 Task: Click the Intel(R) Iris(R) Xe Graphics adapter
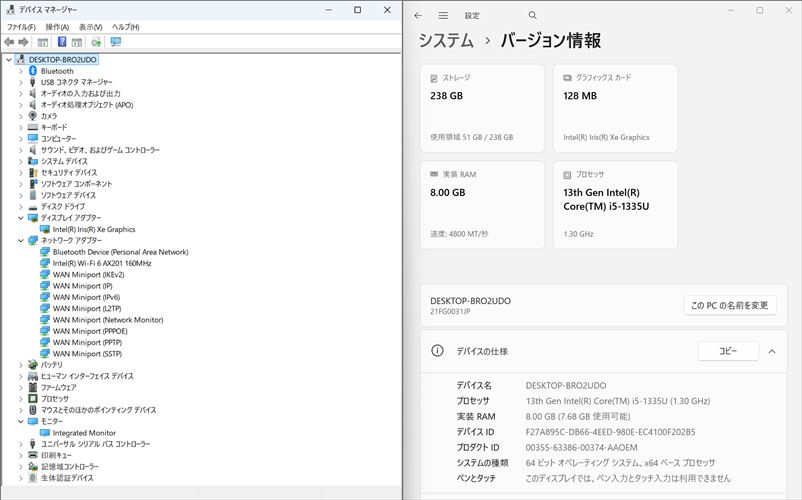click(x=93, y=229)
